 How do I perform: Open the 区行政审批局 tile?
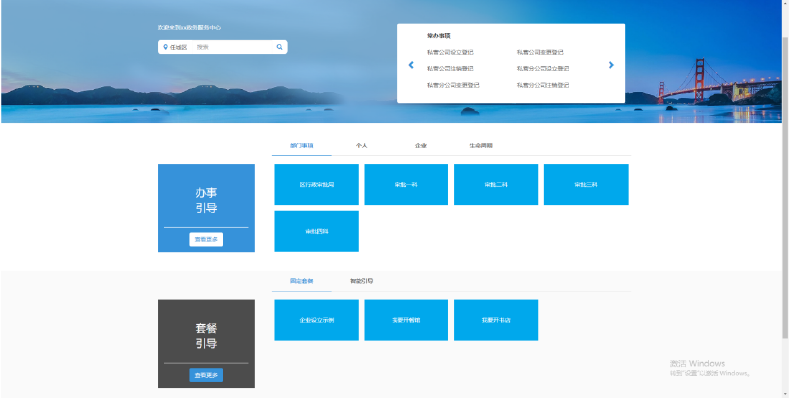point(317,185)
